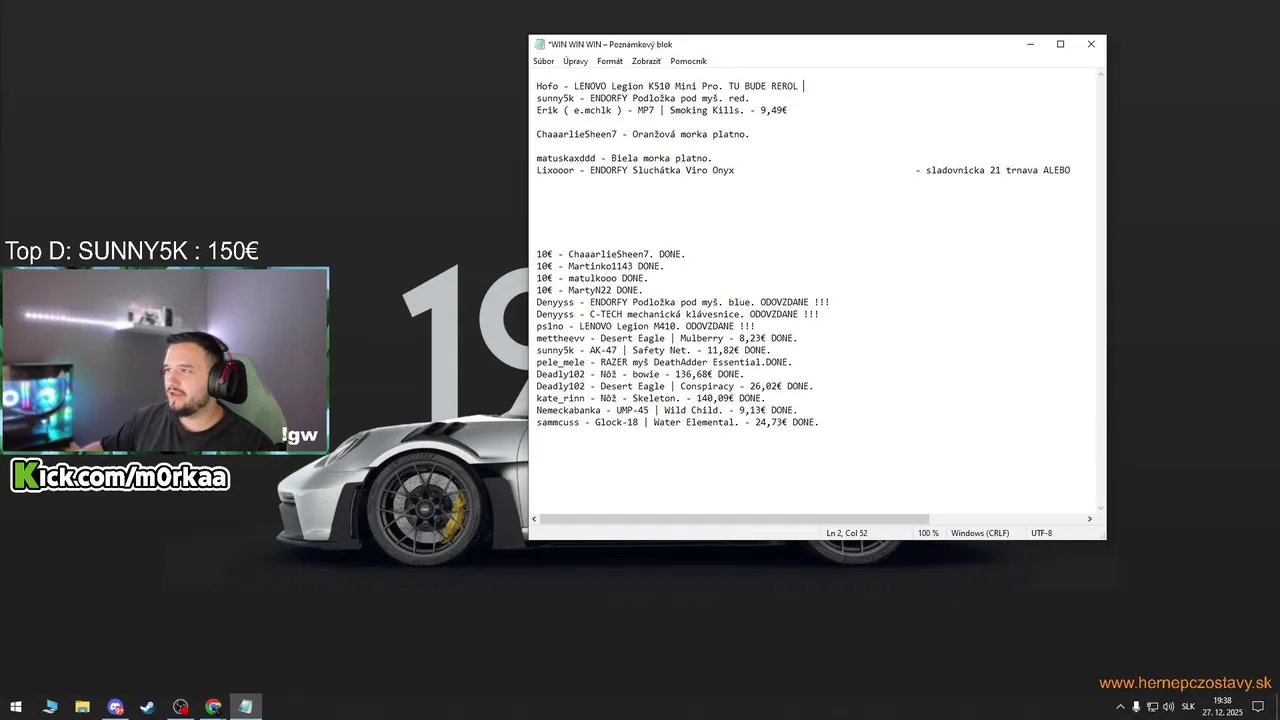Click the 'Windows (CRLF)' status entry
Viewport: 1280px width, 720px height.
pos(980,533)
